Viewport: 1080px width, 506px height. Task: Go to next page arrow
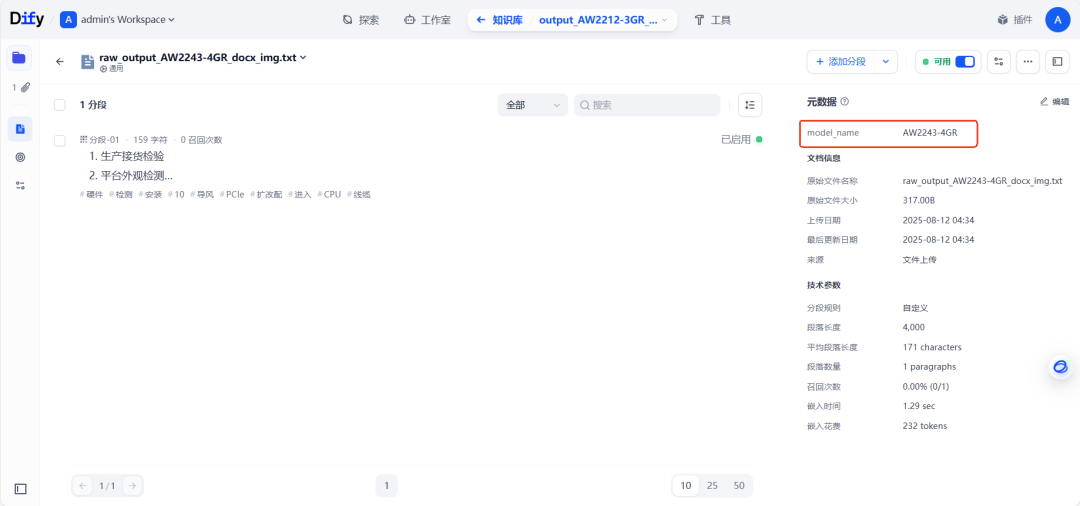[x=132, y=486]
